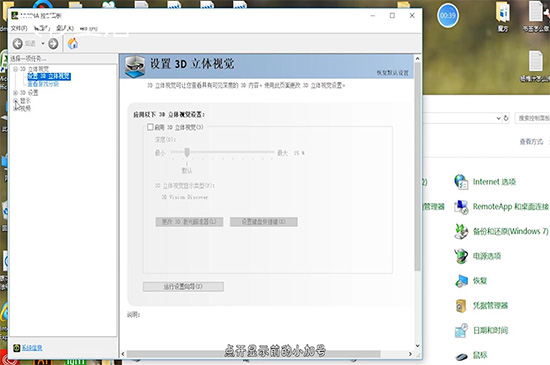Image resolution: width=550 pixels, height=365 pixels.
Task: Click the control panel search box
Action: (x=532, y=118)
